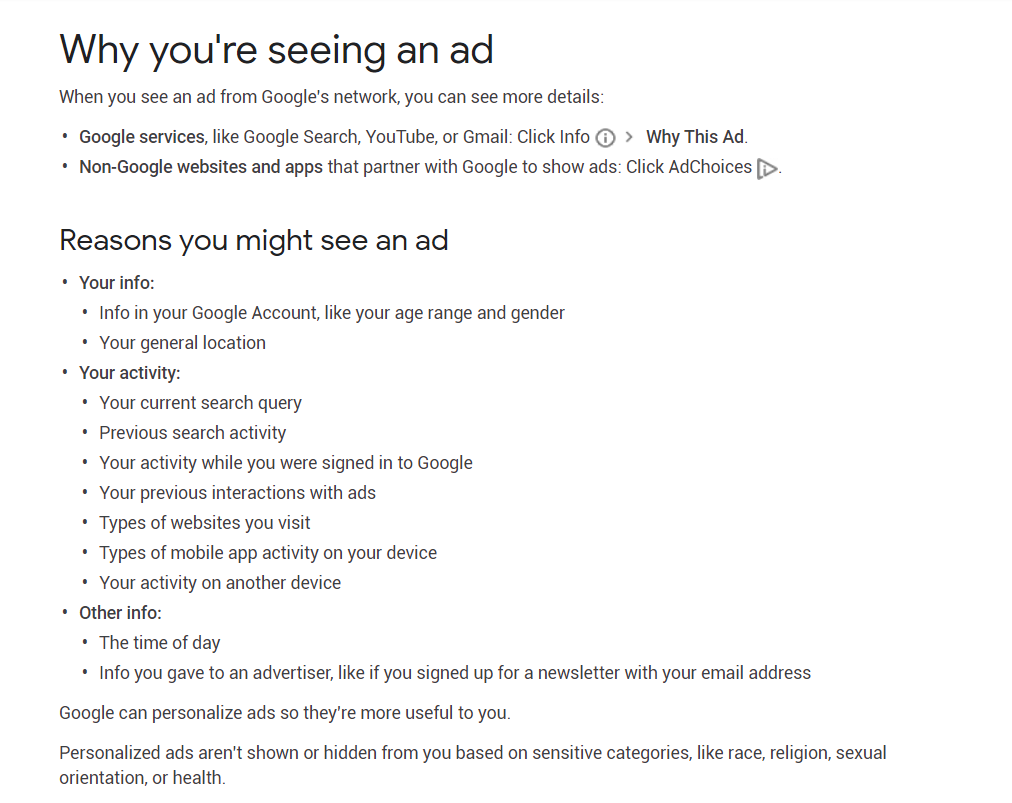The height and width of the screenshot is (803, 1012).
Task: Click 'Previous search activity' list item
Action: (x=192, y=433)
